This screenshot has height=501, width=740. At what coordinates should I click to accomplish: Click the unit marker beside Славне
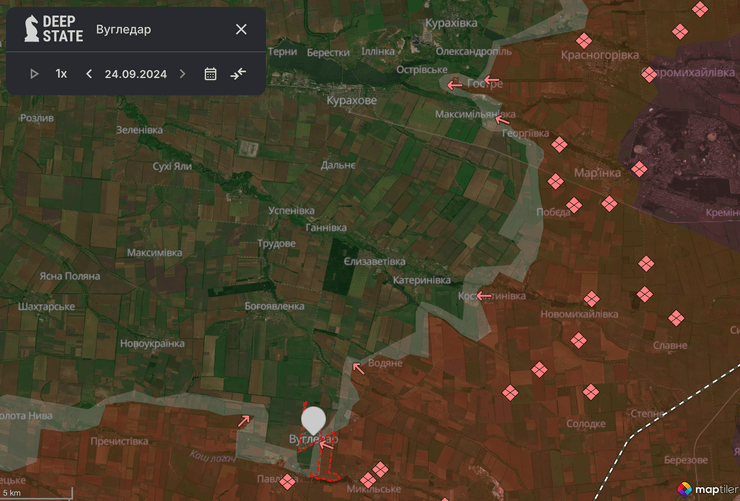tap(676, 318)
